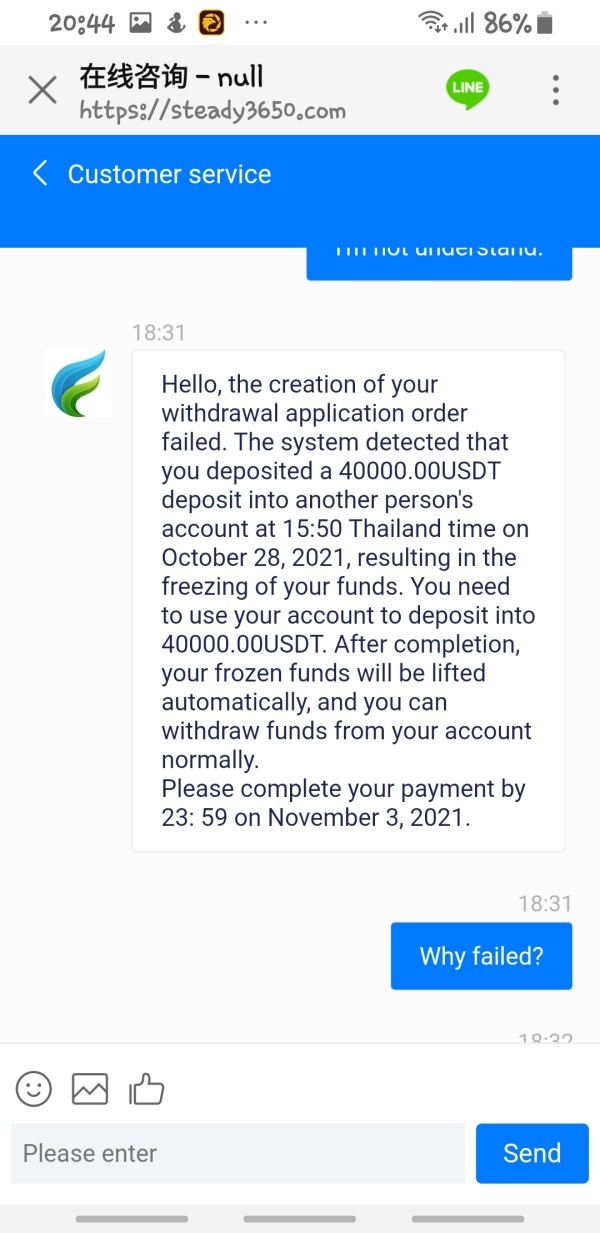Tap the Customer service header title
The width and height of the screenshot is (600, 1233).
169,174
